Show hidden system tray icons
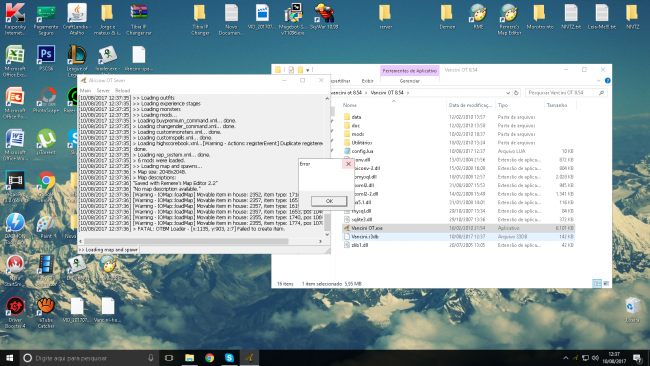 coord(565,358)
